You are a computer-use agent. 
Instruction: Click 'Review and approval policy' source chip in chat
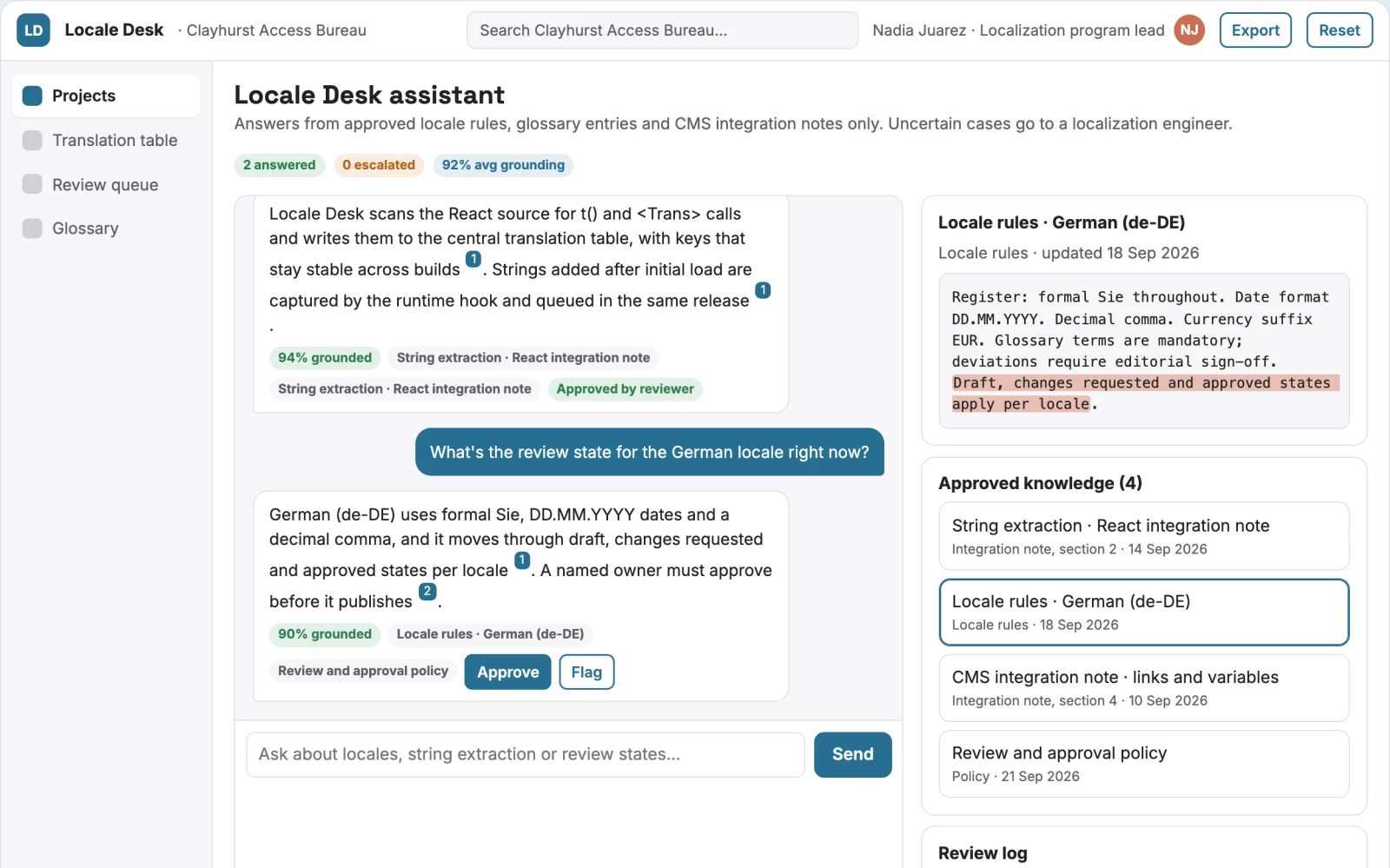363,671
